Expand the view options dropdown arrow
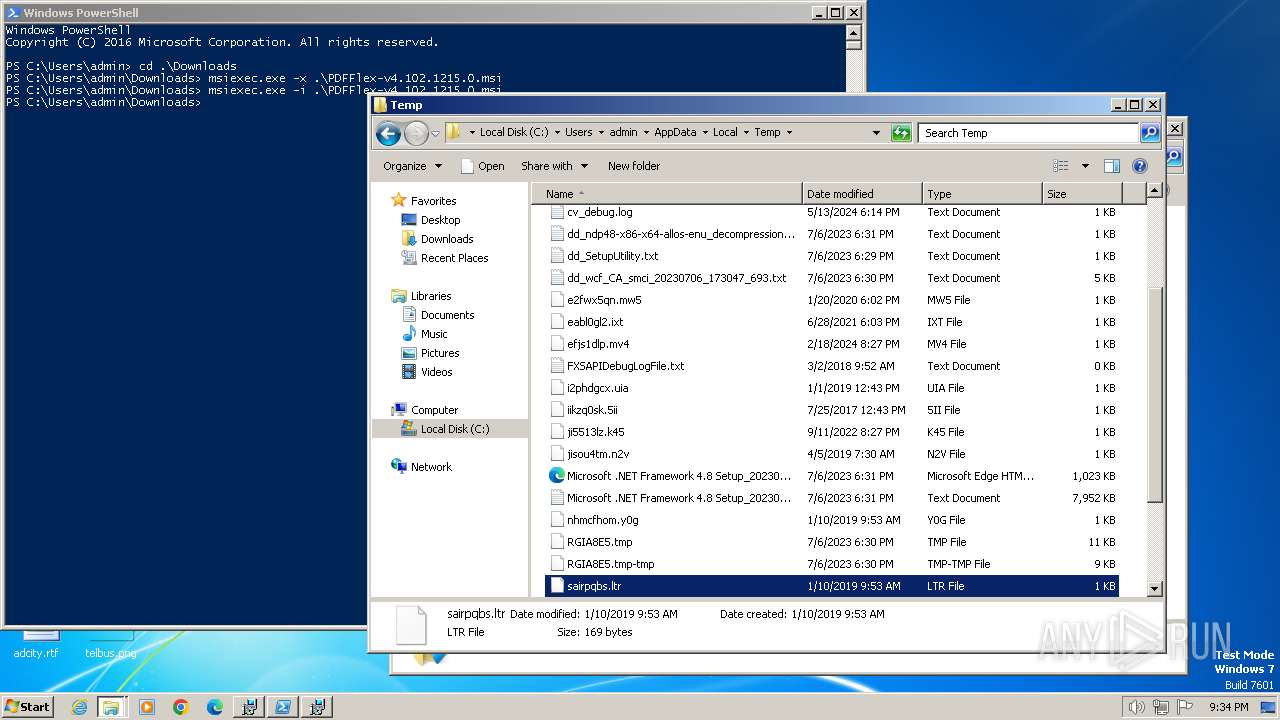This screenshot has width=1280, height=720. click(x=1085, y=166)
